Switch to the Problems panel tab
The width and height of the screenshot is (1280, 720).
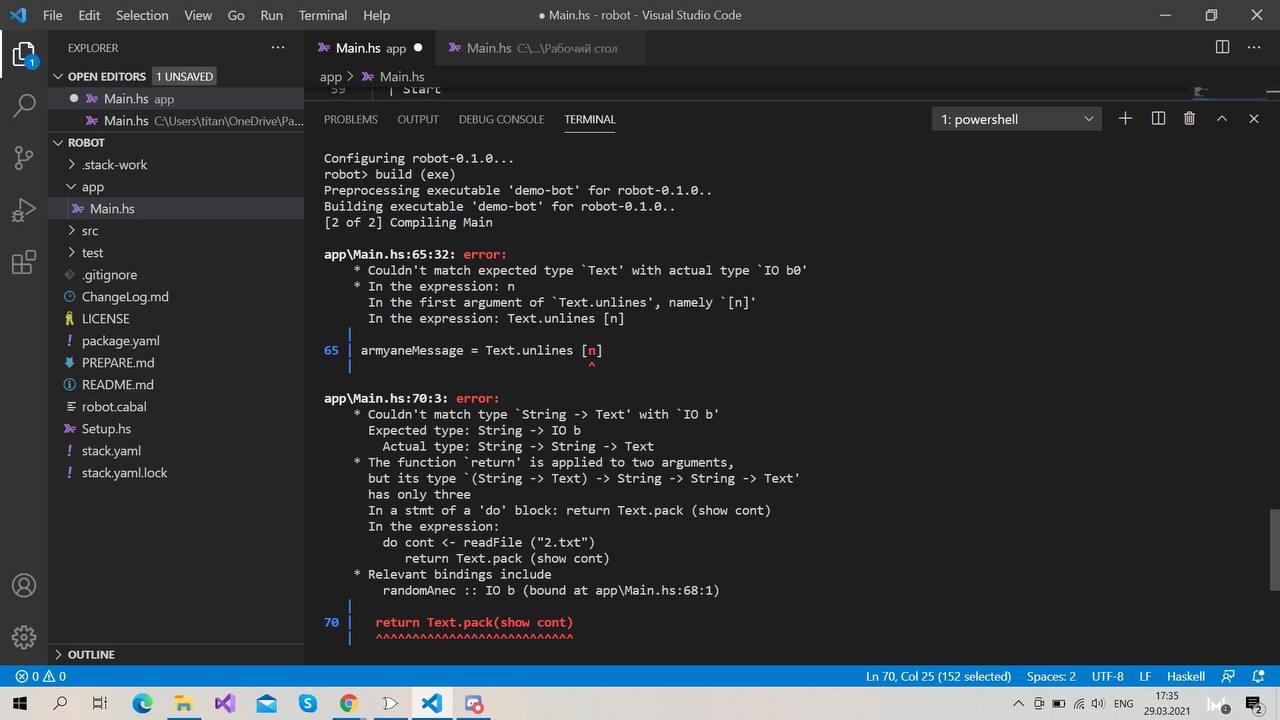pyautogui.click(x=351, y=119)
